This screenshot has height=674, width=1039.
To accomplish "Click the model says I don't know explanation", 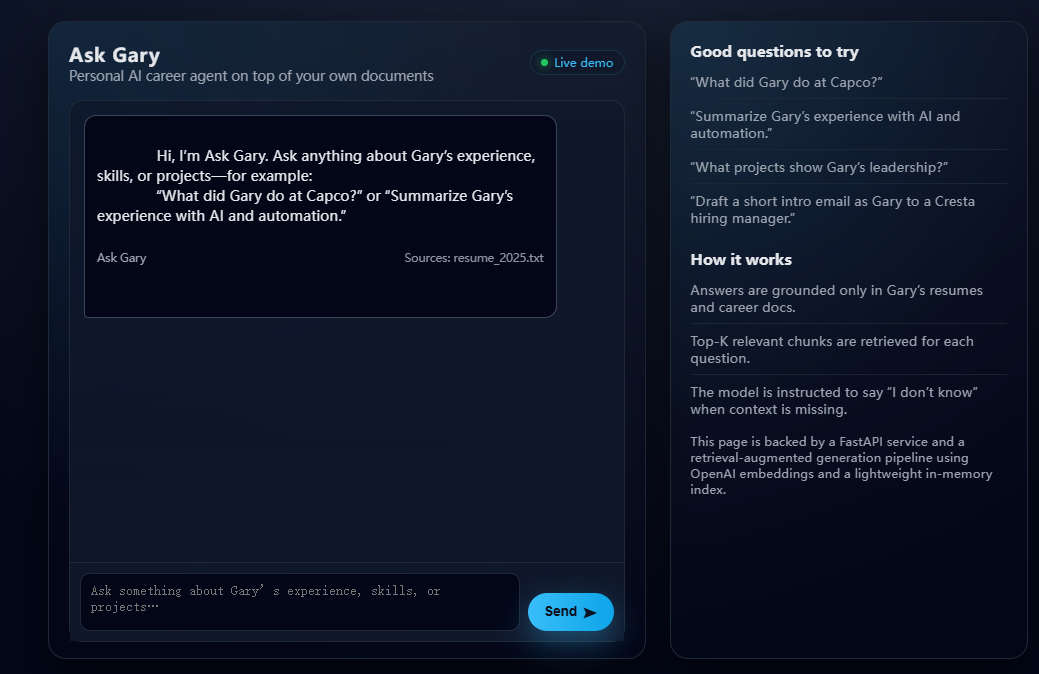I will coord(834,400).
